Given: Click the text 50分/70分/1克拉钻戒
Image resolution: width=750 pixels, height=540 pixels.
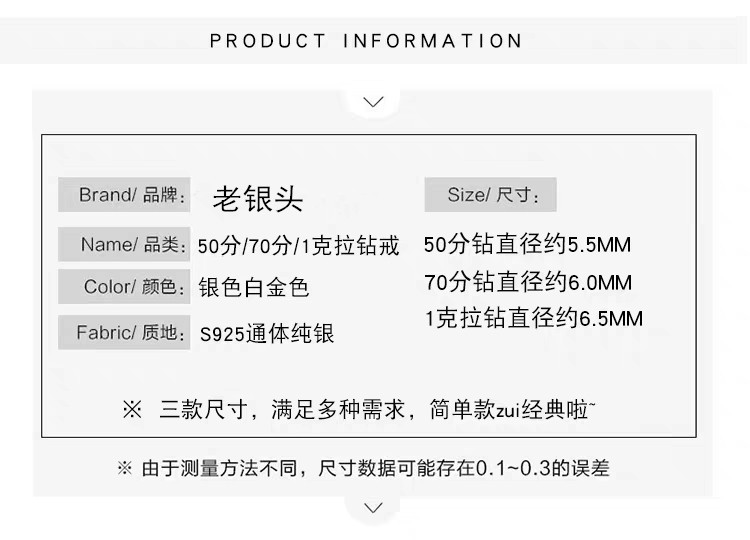Looking at the screenshot, I should pyautogui.click(x=298, y=246).
